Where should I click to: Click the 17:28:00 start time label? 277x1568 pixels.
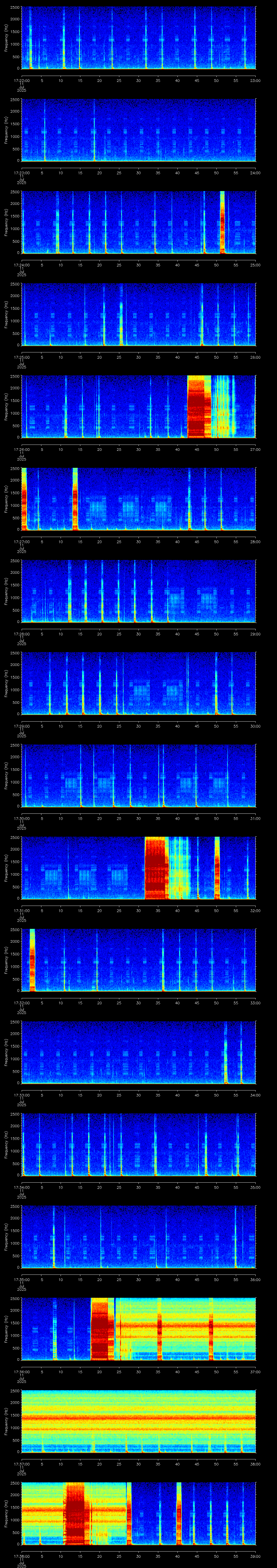pos(21,634)
